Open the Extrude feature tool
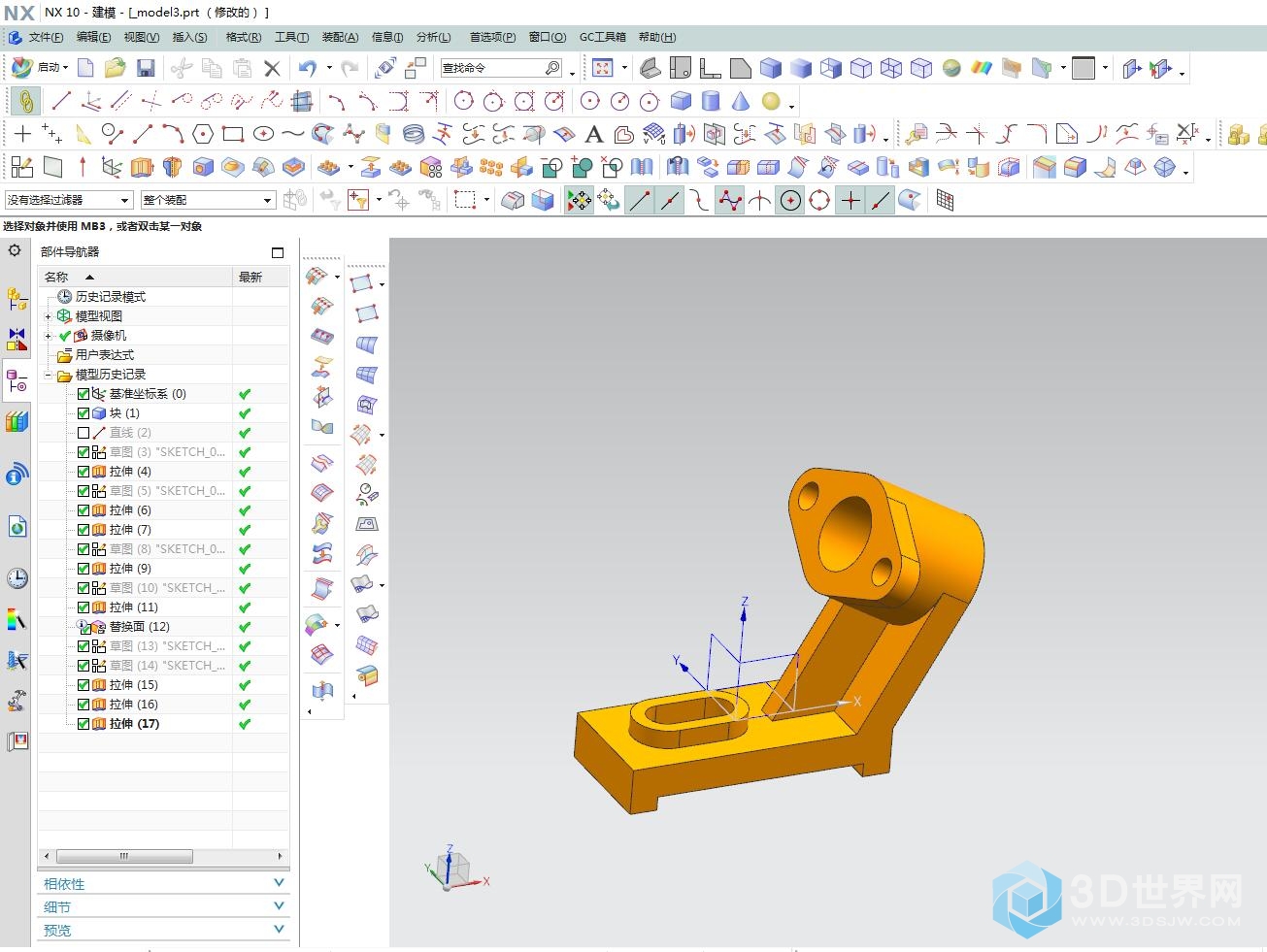 (x=142, y=167)
